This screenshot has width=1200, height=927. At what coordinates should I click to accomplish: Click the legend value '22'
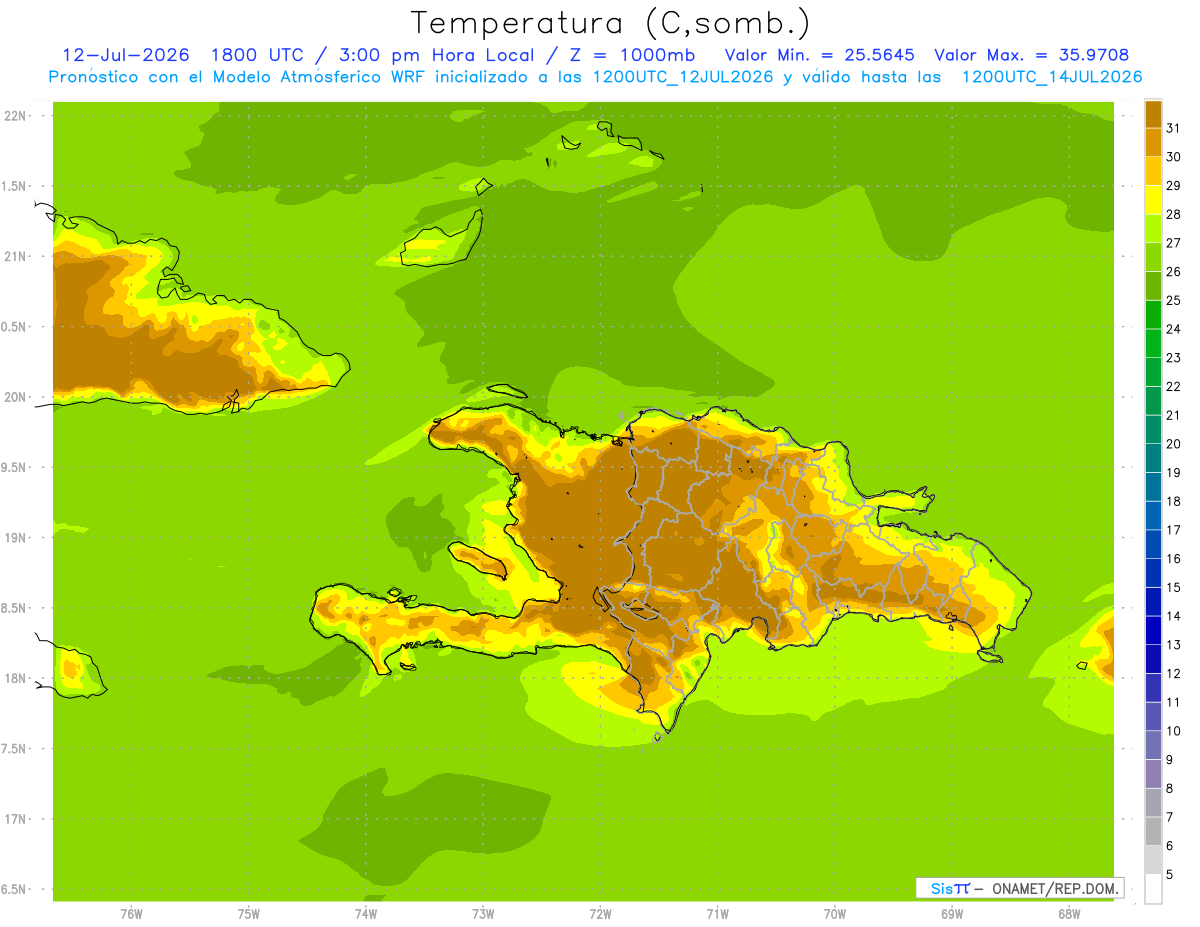(1173, 386)
